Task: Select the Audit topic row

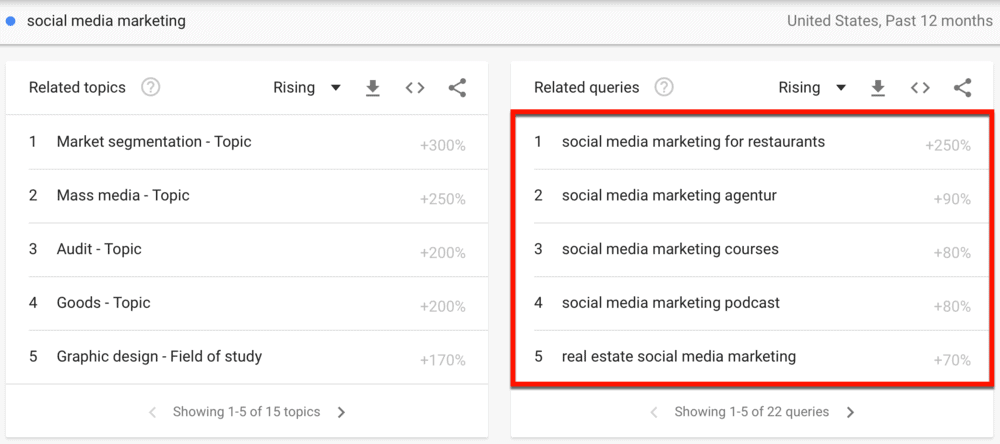Action: point(247,249)
